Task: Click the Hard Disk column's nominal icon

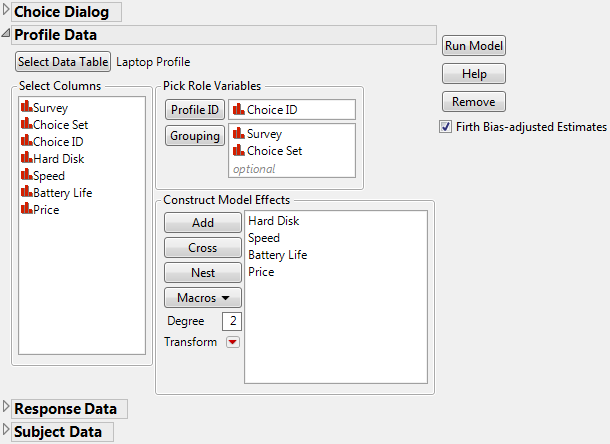Action: [26, 158]
